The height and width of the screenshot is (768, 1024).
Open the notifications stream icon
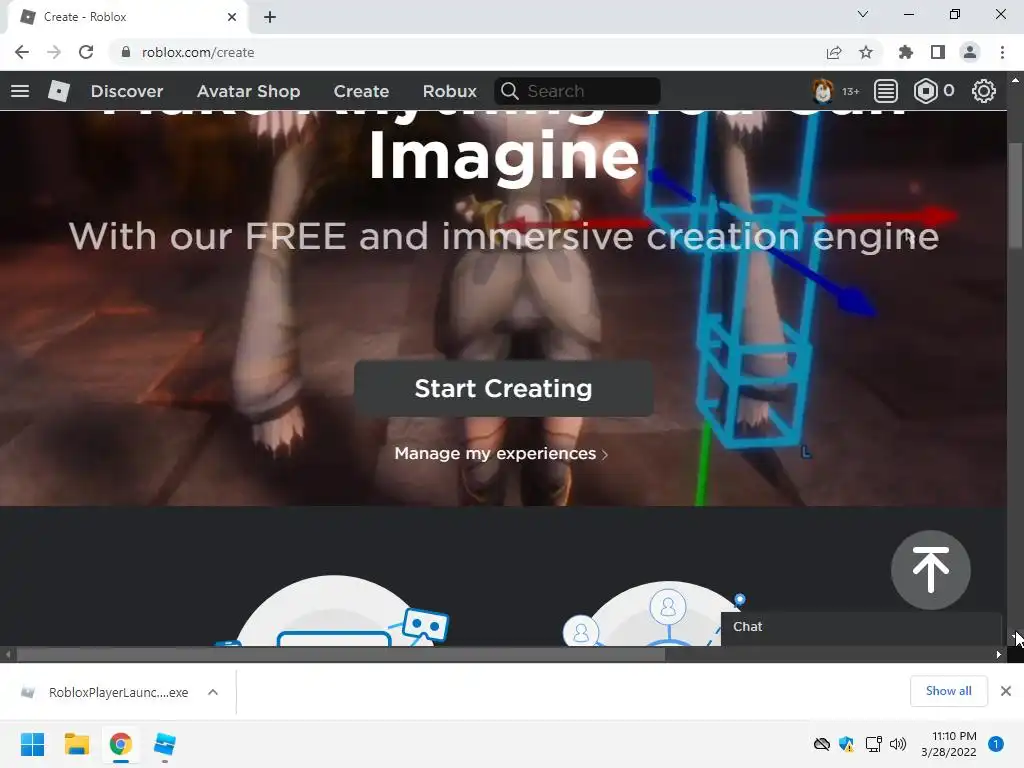885,91
